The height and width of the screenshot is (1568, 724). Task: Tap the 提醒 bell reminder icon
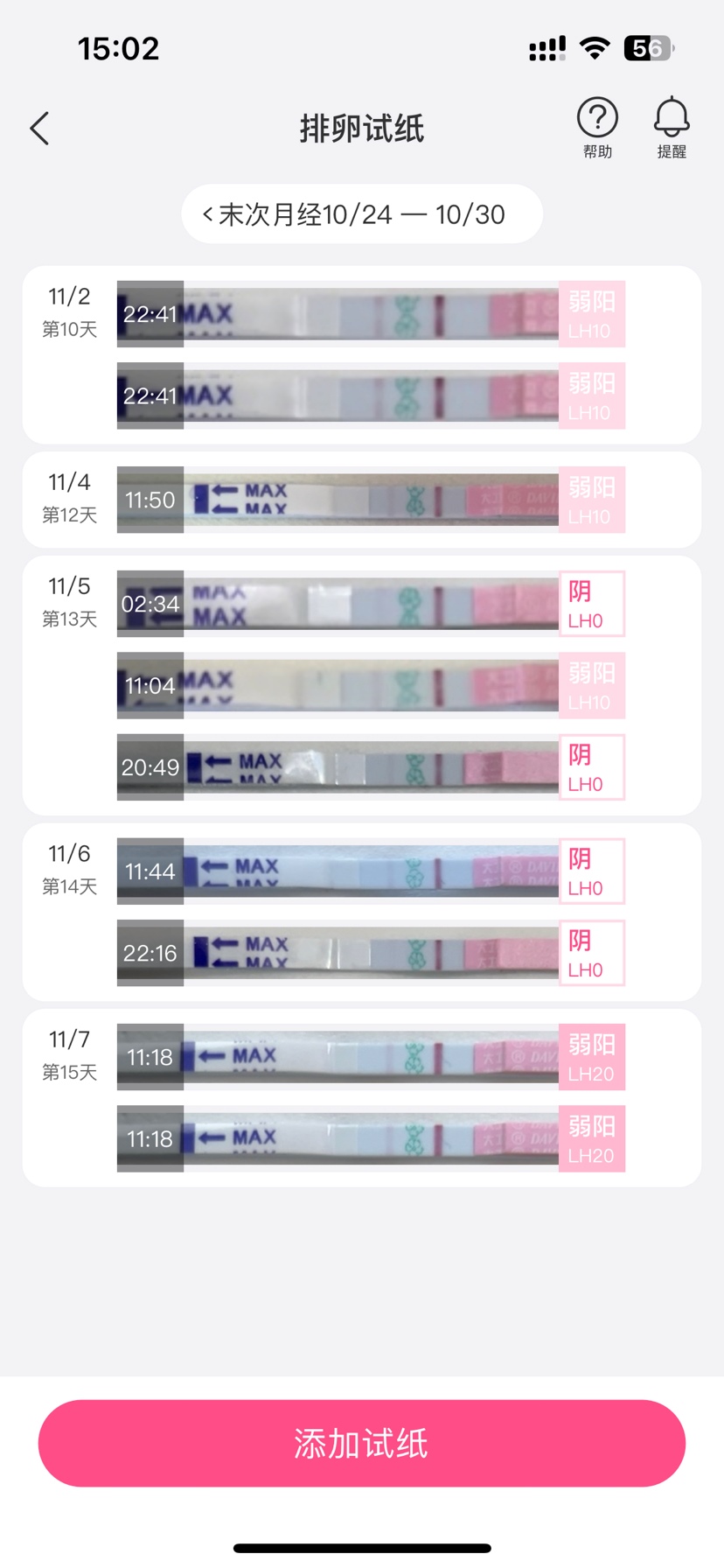pyautogui.click(x=672, y=127)
